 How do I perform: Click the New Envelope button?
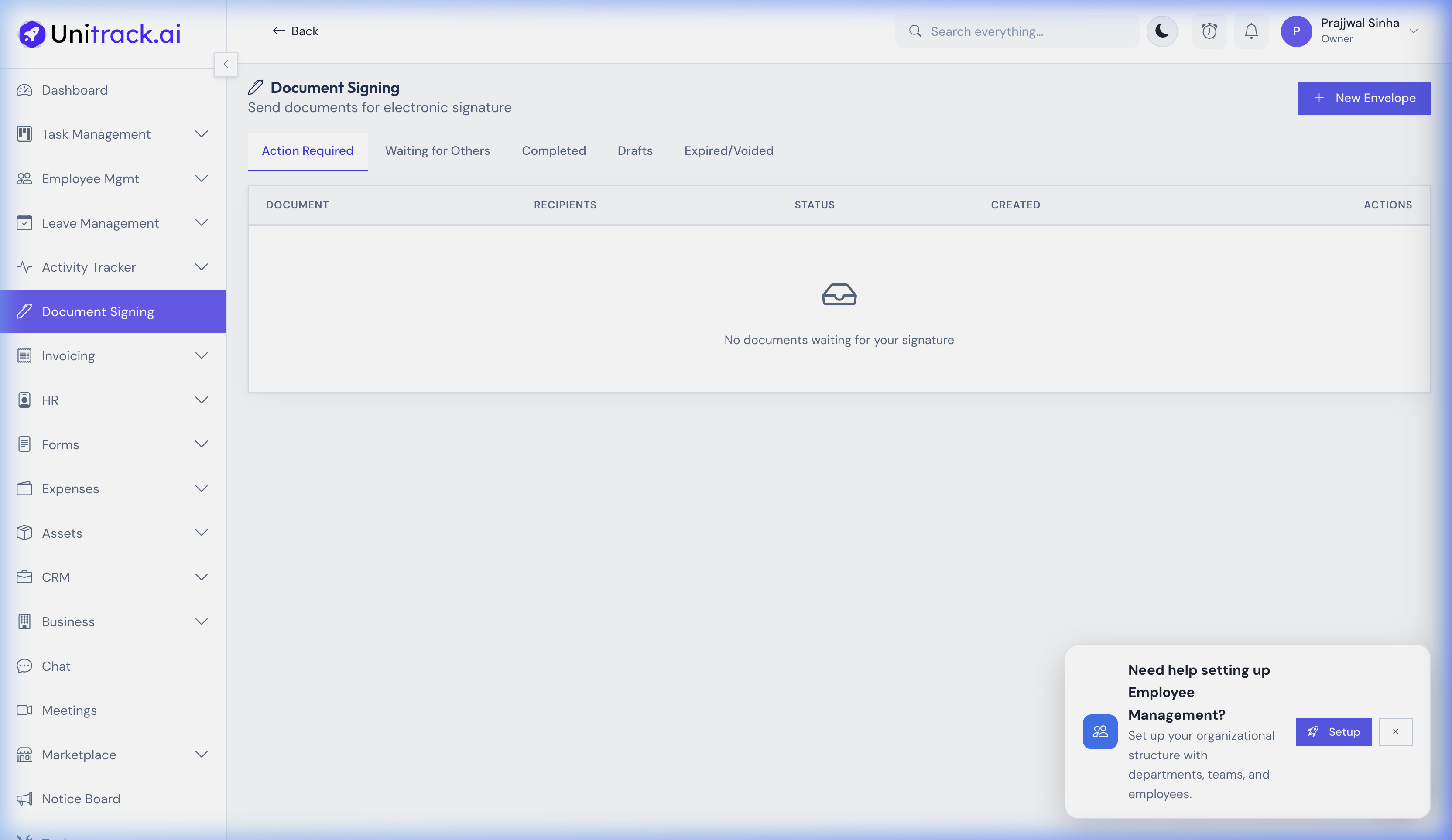point(1363,98)
